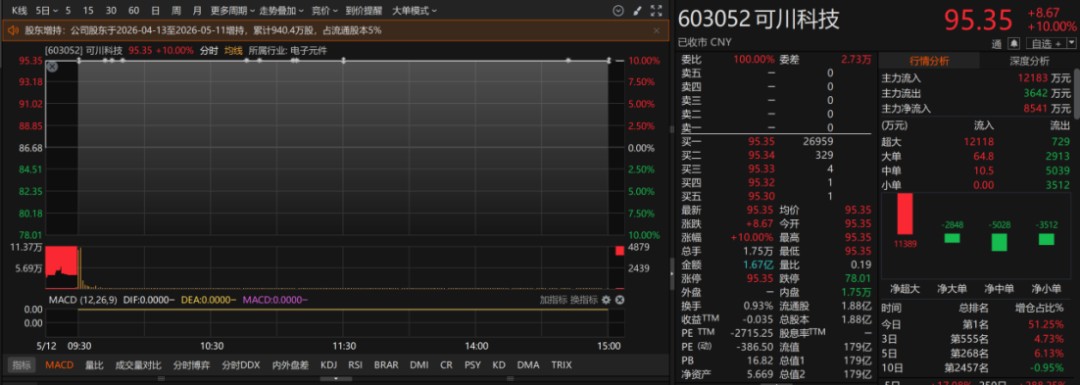The image size is (1080, 385).
Task: Click the 金额 value 1.67亿
Action: pyautogui.click(x=758, y=264)
